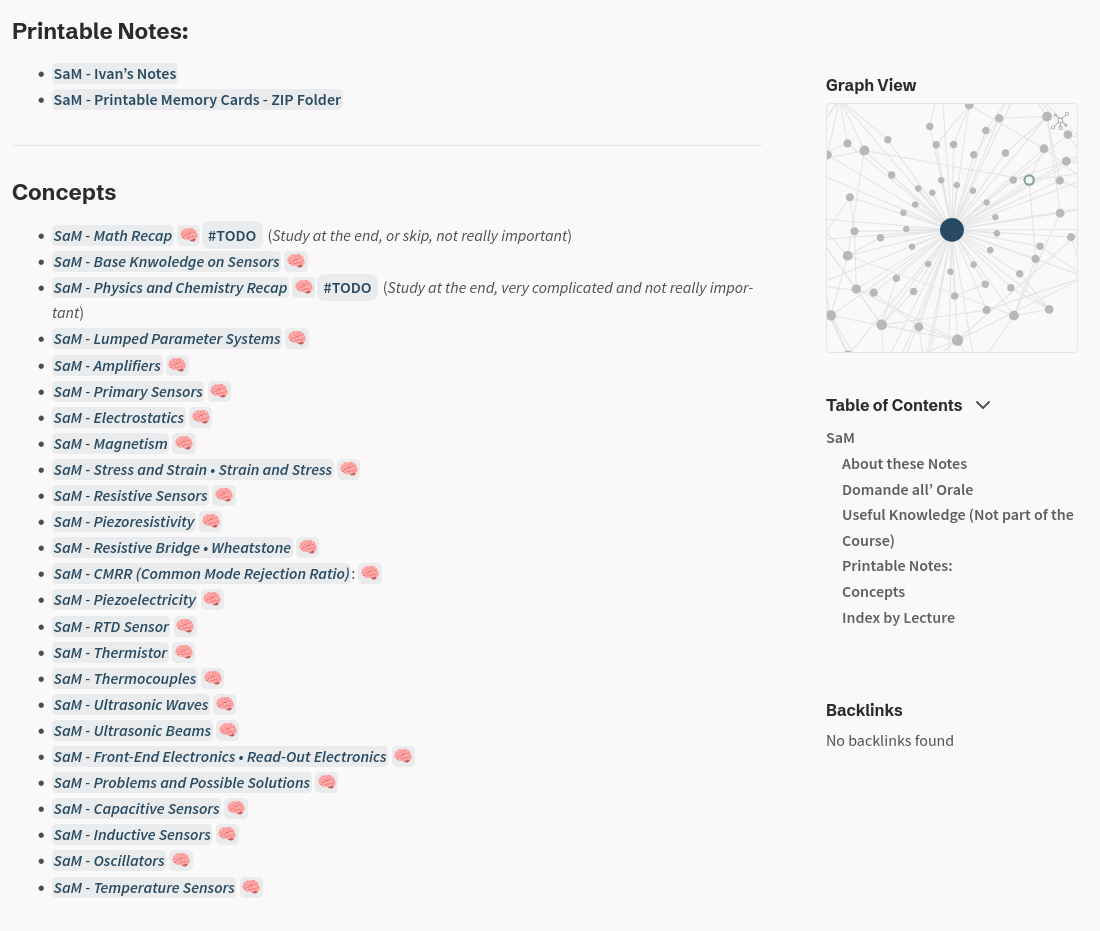Navigate to Domande all' Orale heading
Image resolution: width=1100 pixels, height=931 pixels.
pos(907,490)
